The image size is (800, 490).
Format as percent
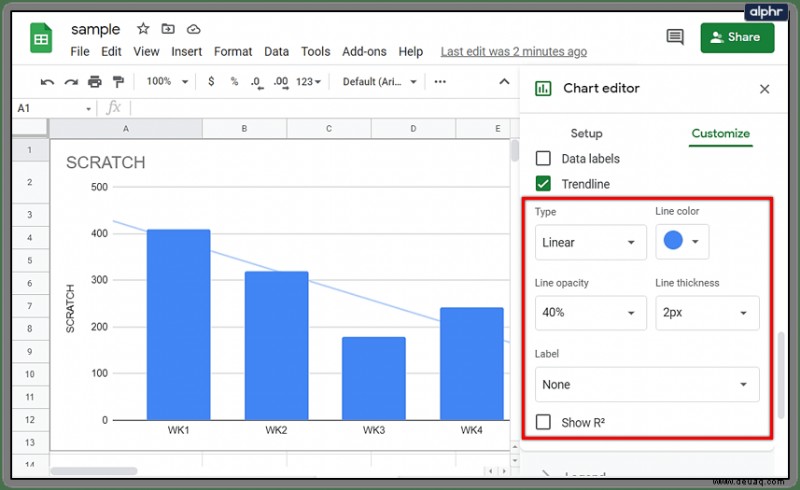point(234,81)
